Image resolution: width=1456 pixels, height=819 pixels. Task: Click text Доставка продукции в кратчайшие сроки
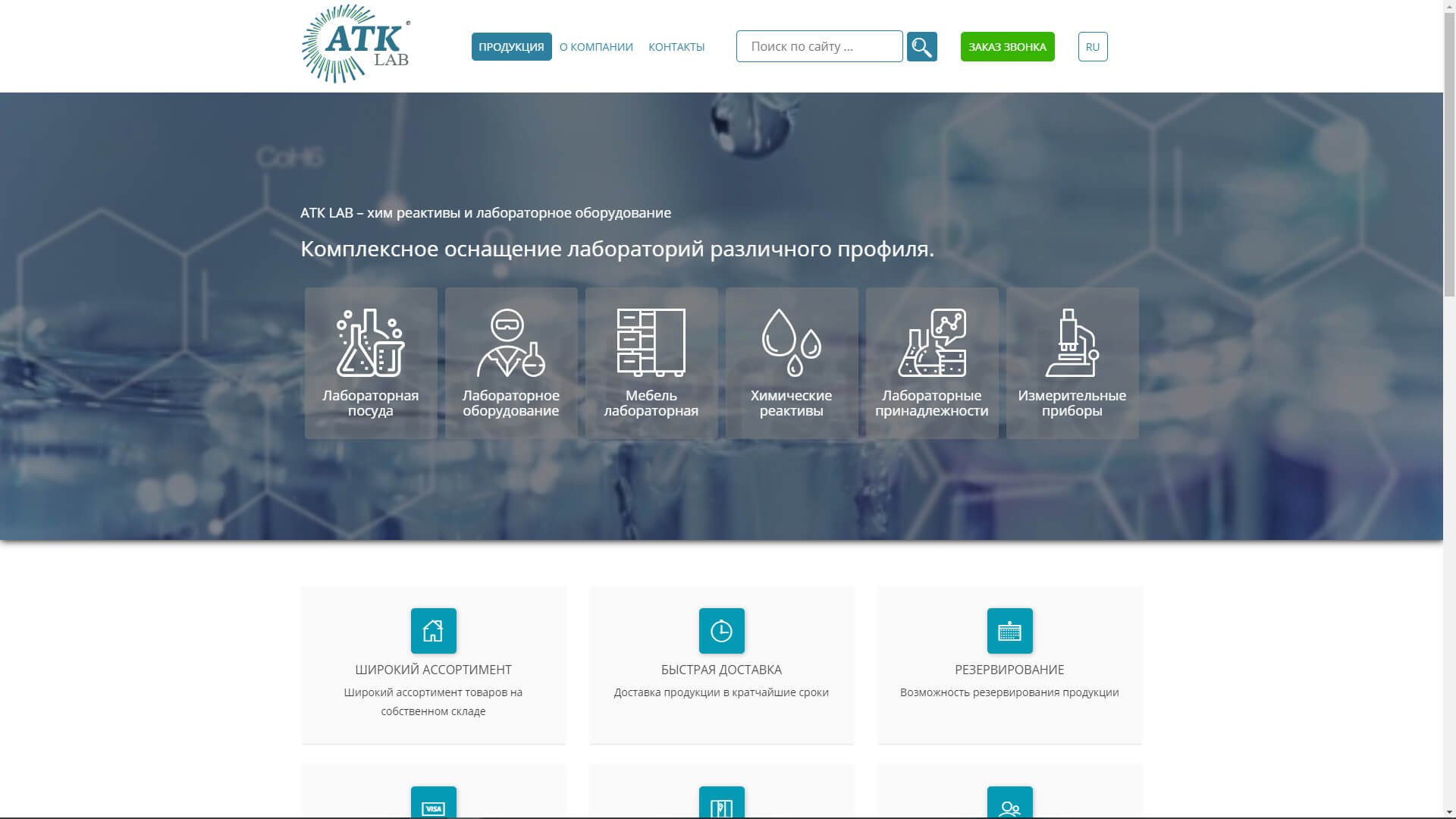pos(722,692)
